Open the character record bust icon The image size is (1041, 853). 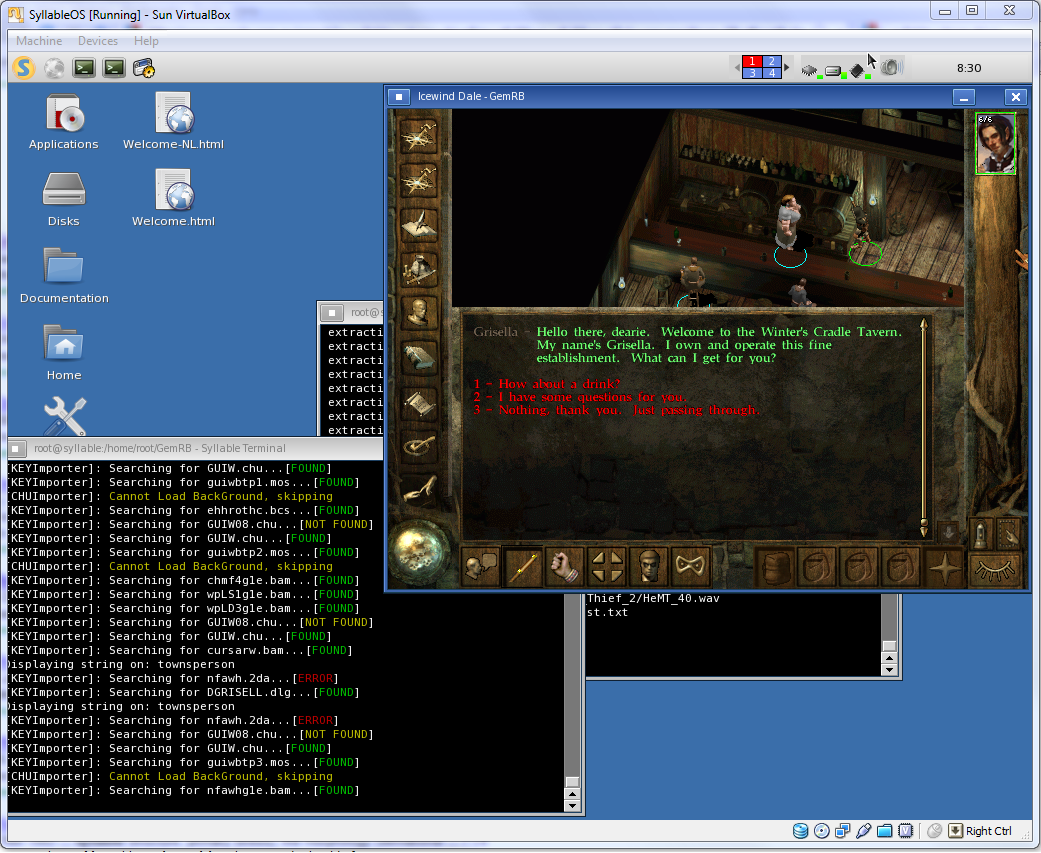tap(419, 313)
